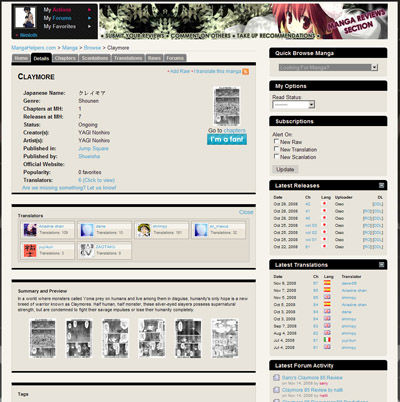Click the Add Raw link

tap(180, 71)
